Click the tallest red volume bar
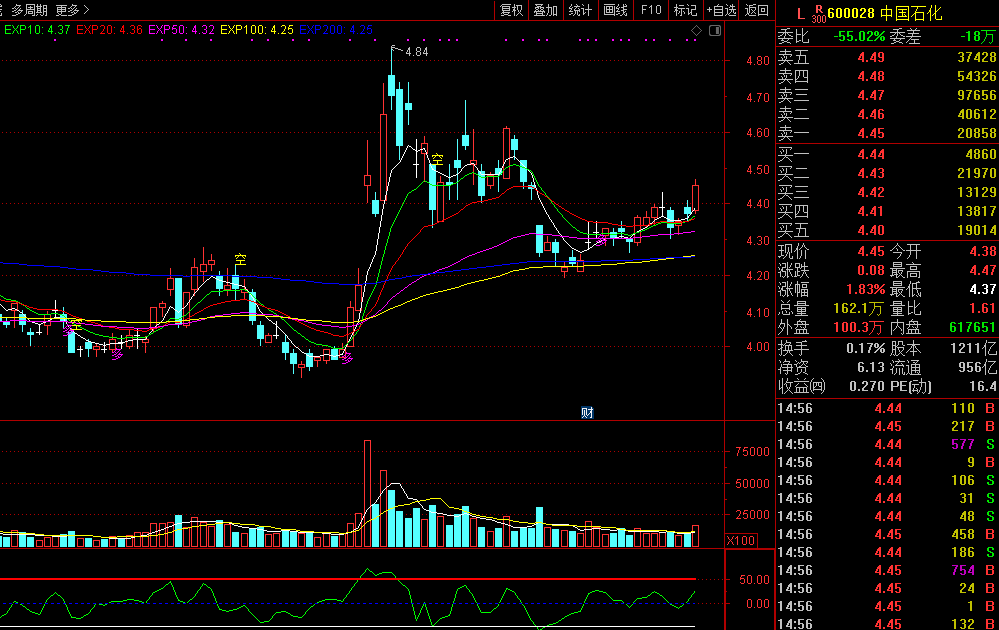999x630 pixels. (367, 493)
